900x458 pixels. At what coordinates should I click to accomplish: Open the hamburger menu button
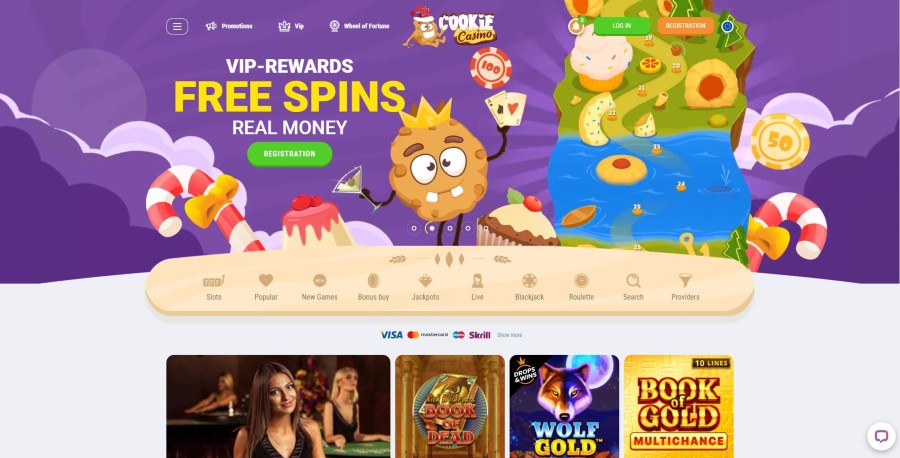tap(177, 26)
